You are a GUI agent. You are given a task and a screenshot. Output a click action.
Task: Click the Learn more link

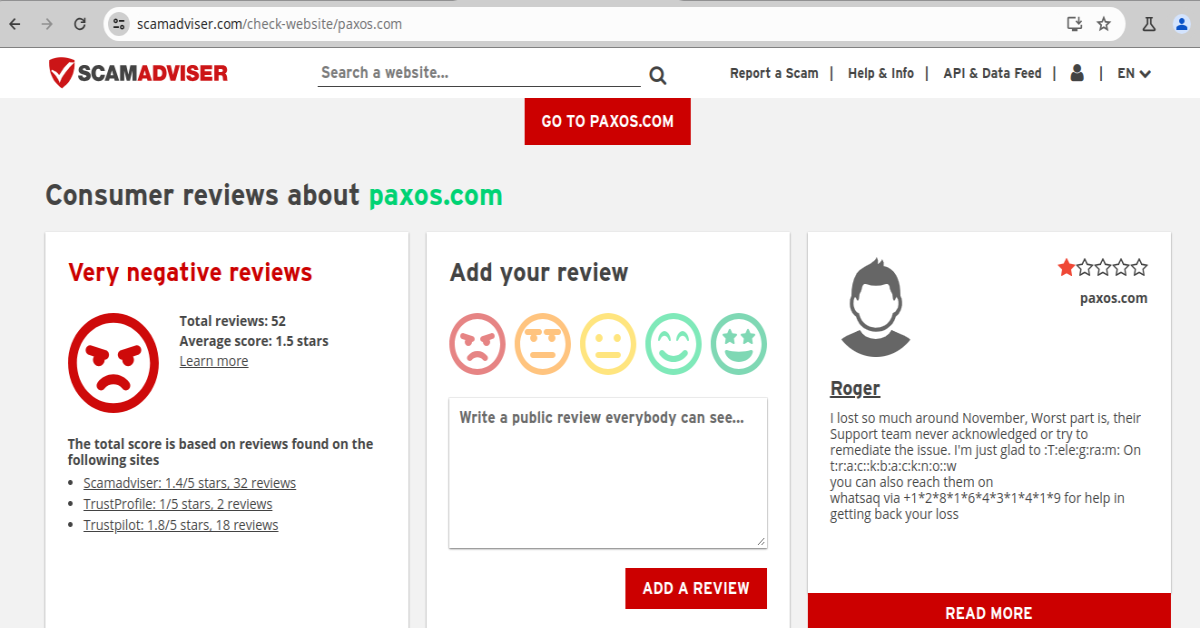coord(214,361)
